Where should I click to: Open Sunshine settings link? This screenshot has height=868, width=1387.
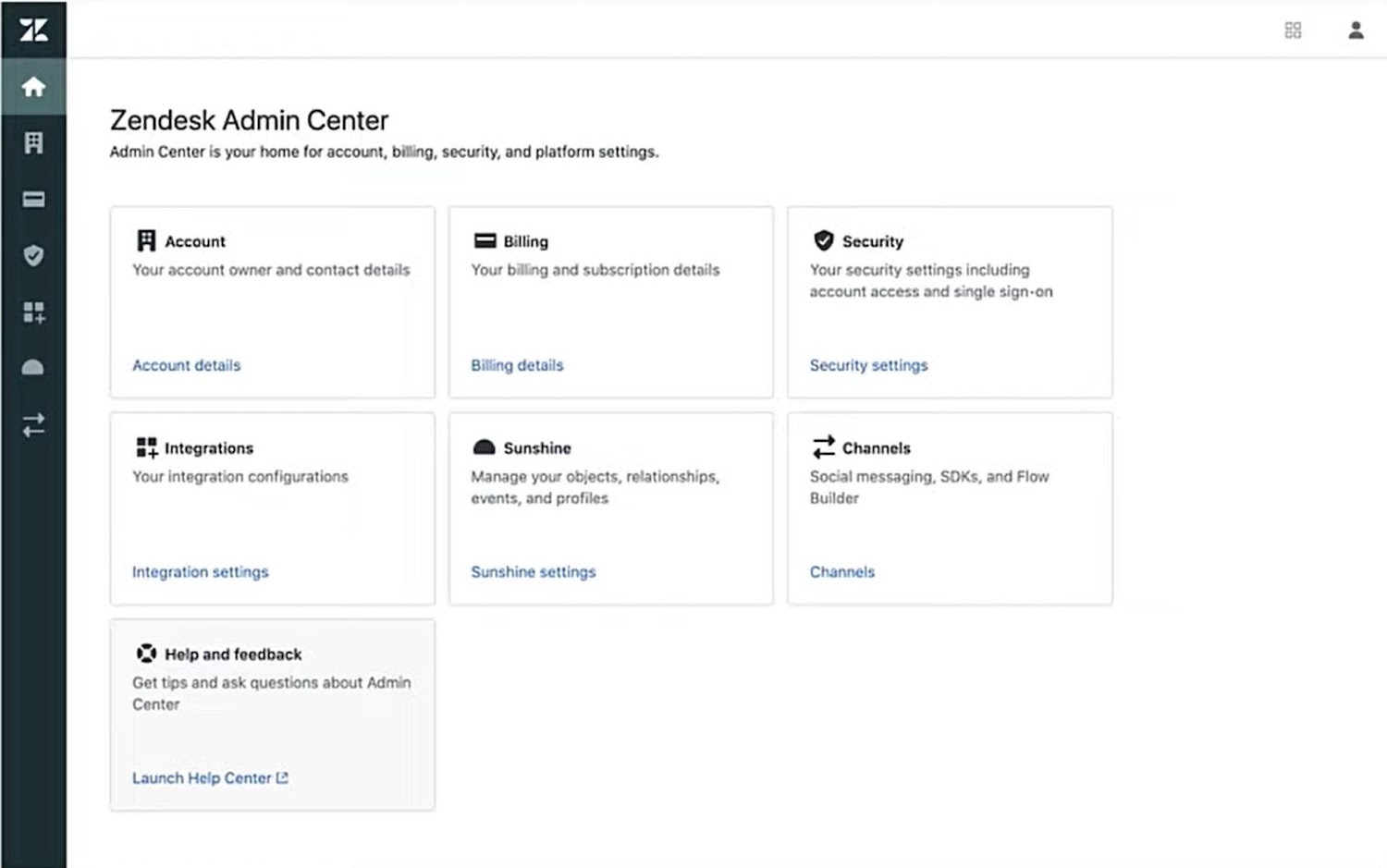(x=534, y=572)
